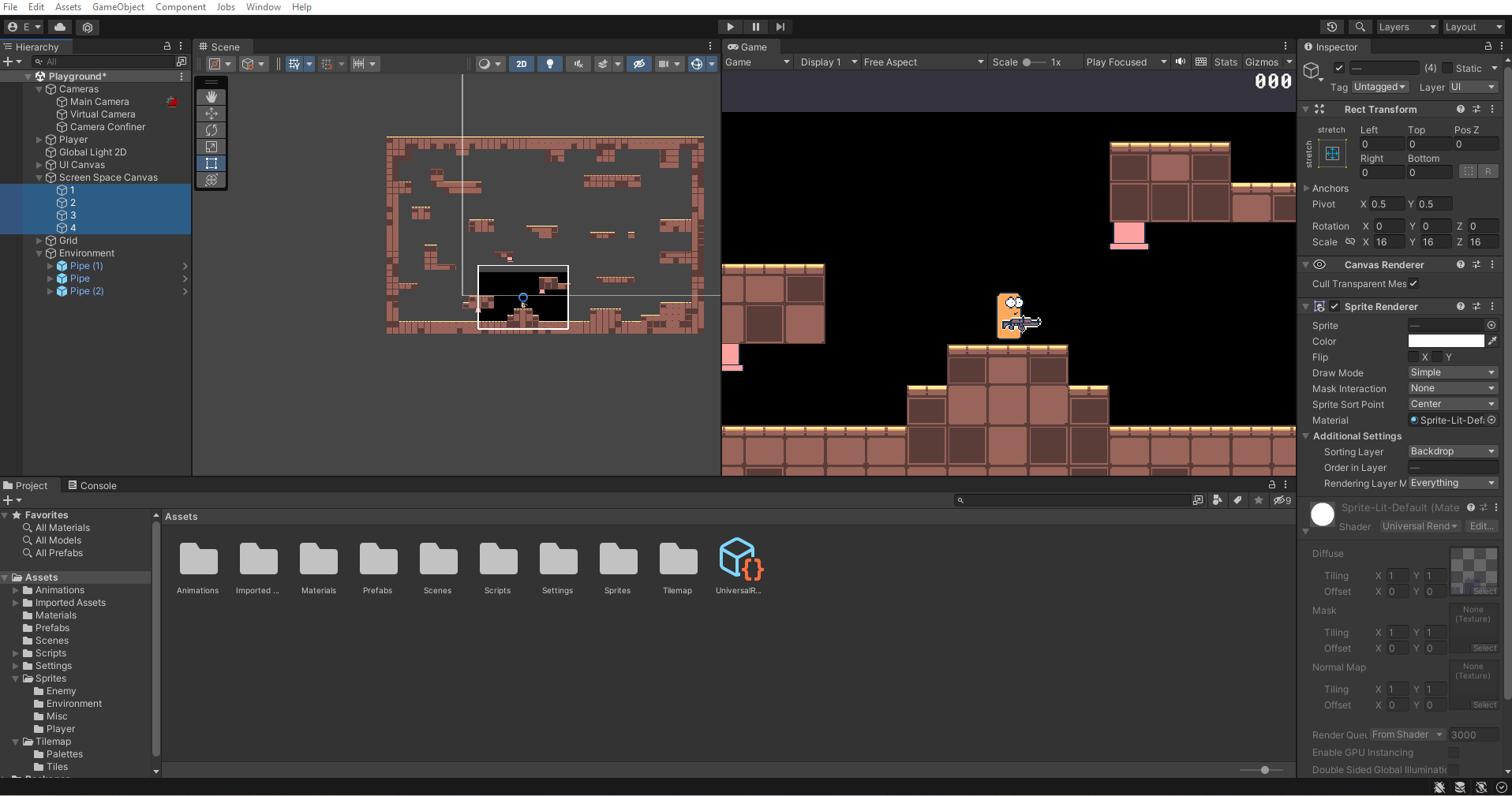This screenshot has width=1512, height=796.
Task: Open the editor search with the magnifier icon
Action: [1360, 27]
